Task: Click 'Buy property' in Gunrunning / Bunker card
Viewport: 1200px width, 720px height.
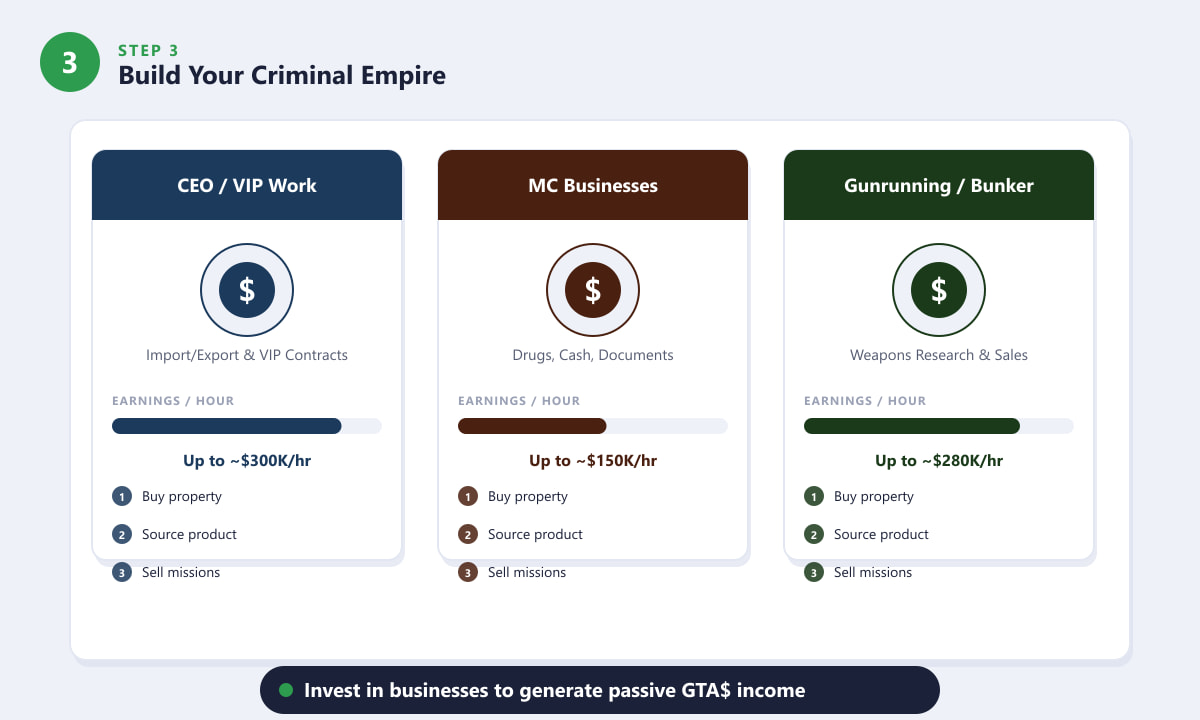Action: [874, 497]
